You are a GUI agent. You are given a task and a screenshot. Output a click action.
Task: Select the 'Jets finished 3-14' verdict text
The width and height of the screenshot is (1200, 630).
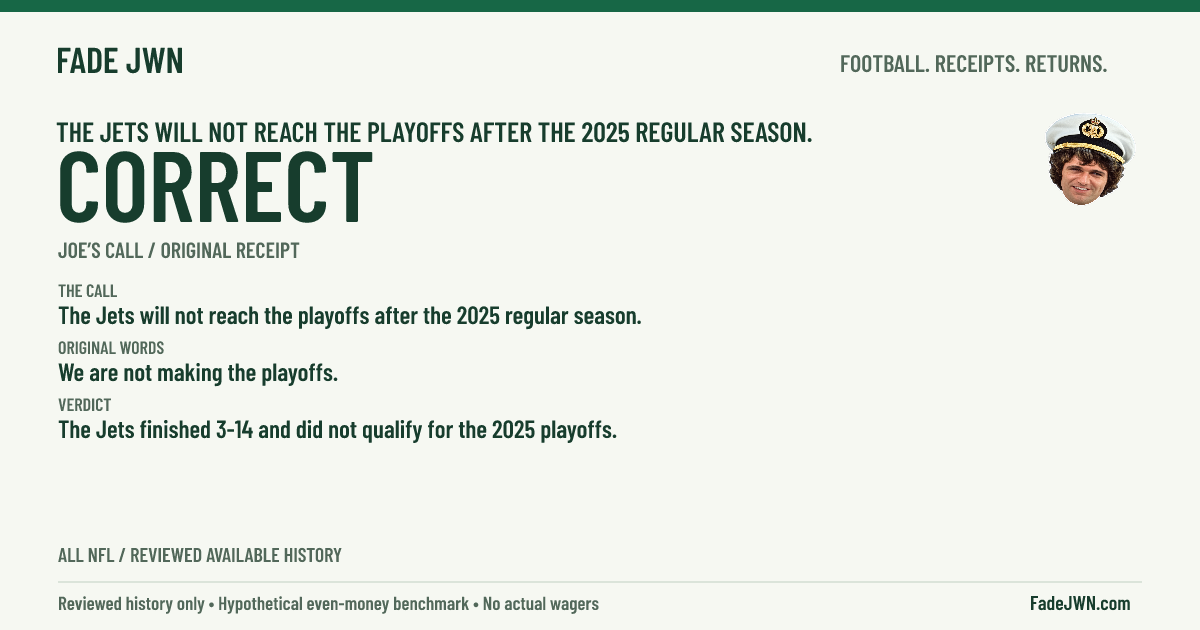(x=337, y=431)
